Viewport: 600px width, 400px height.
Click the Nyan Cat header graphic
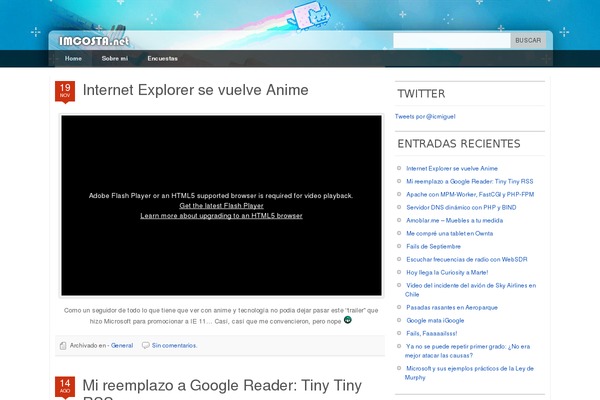pos(310,17)
